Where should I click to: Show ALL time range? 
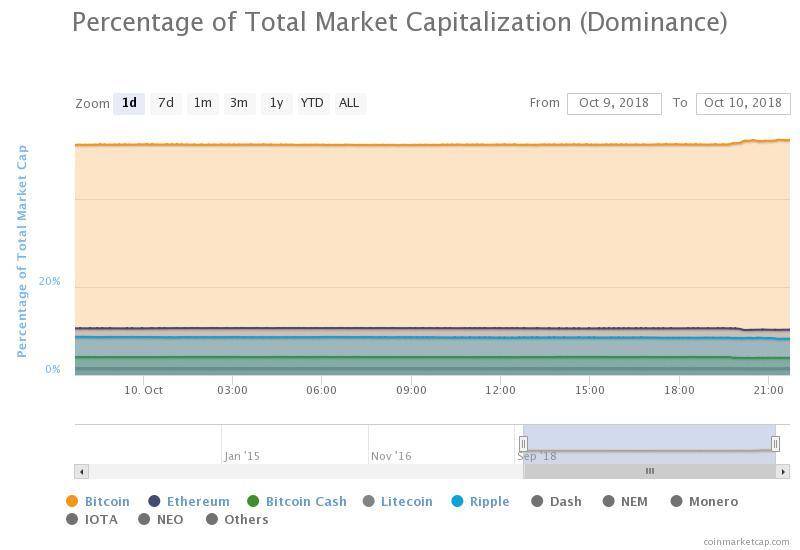[349, 103]
